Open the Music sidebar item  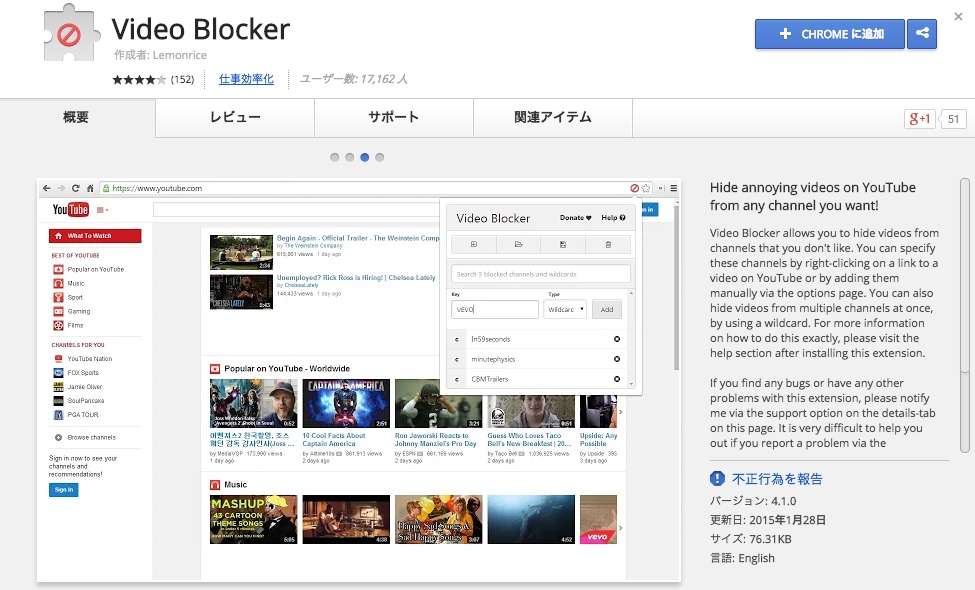point(69,283)
